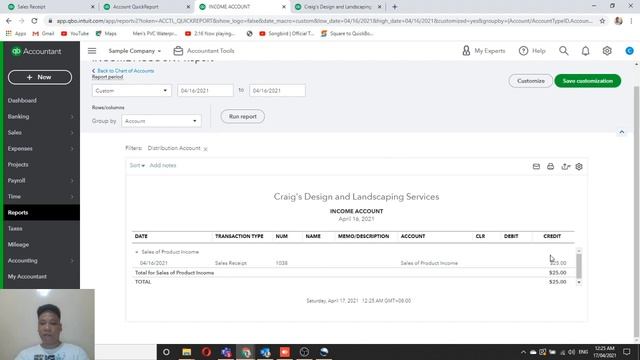
Task: Click the Windows search circle icon
Action: click(x=166, y=352)
